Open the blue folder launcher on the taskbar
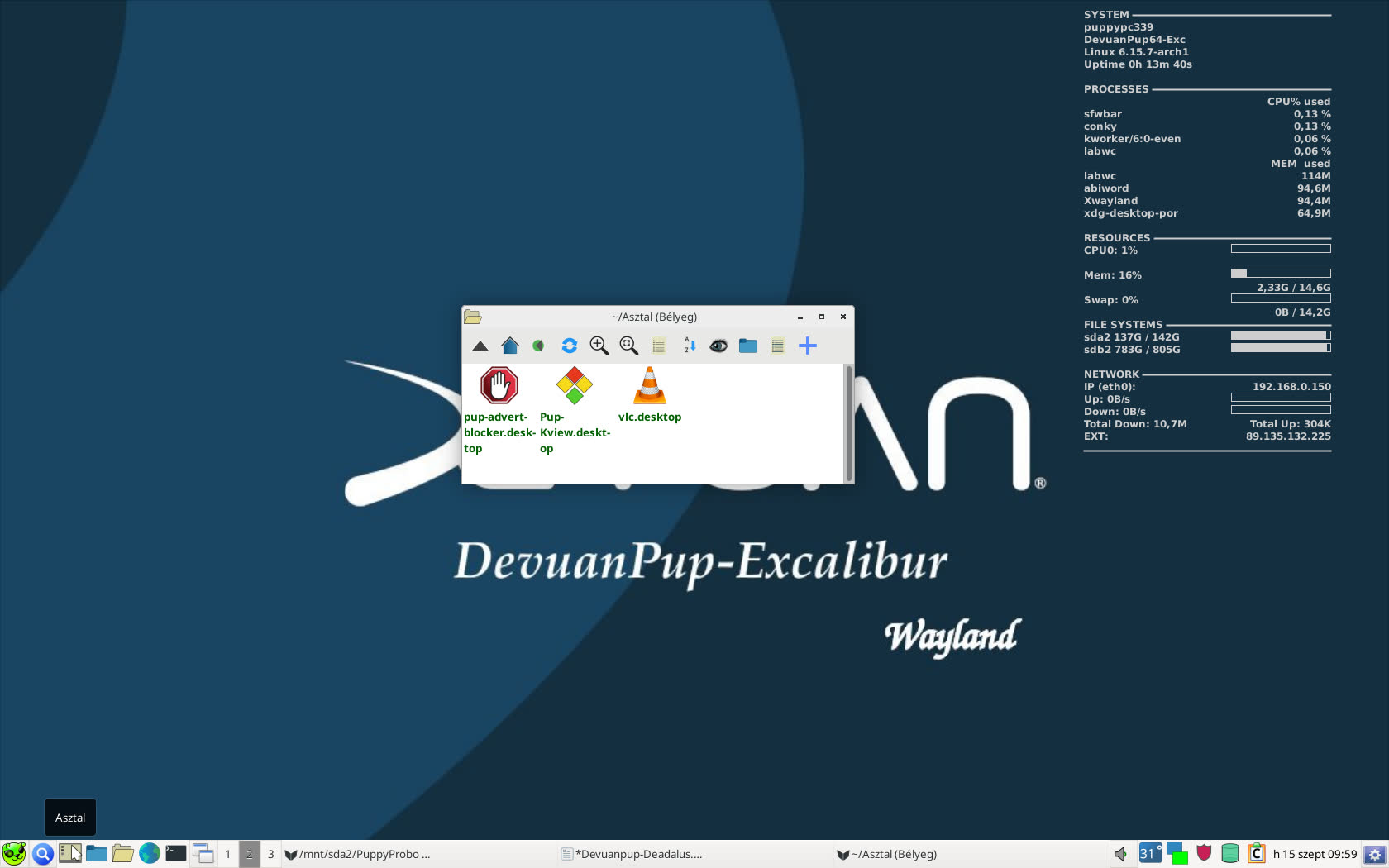Image resolution: width=1389 pixels, height=868 pixels. pos(97,854)
